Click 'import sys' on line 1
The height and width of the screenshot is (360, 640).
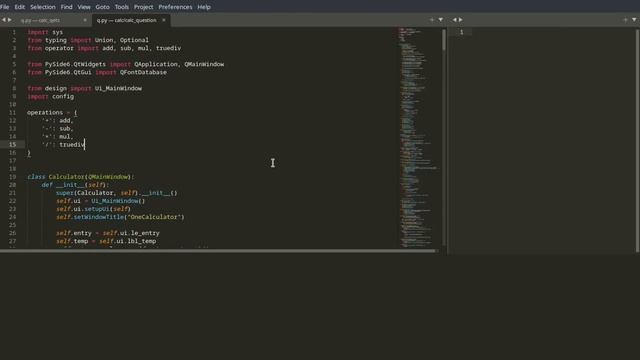click(45, 32)
